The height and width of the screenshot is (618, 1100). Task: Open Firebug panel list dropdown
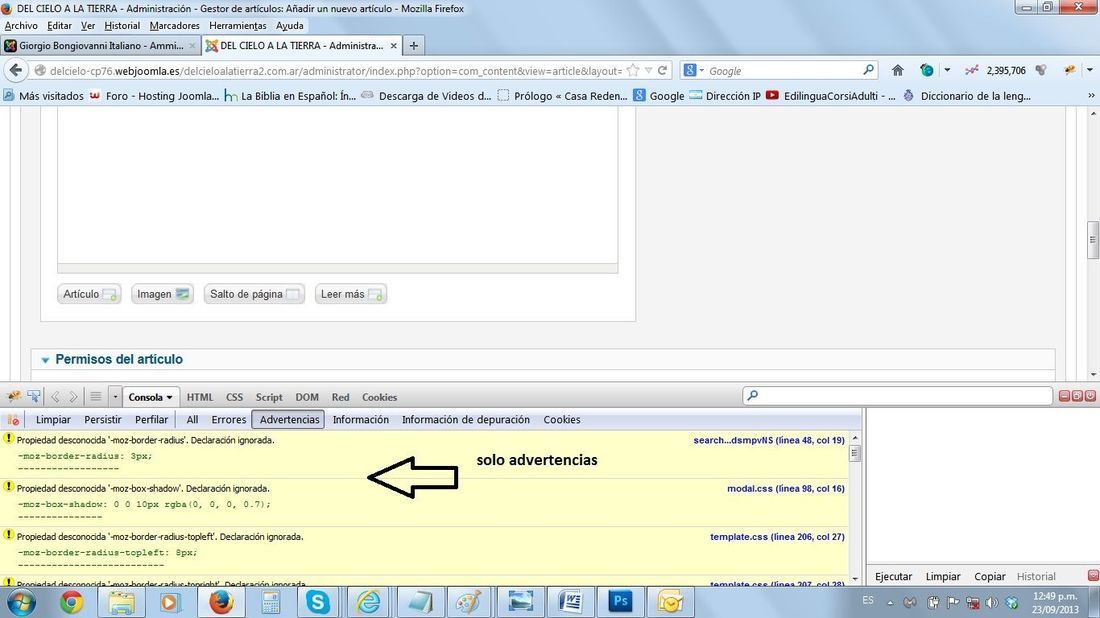[x=115, y=397]
